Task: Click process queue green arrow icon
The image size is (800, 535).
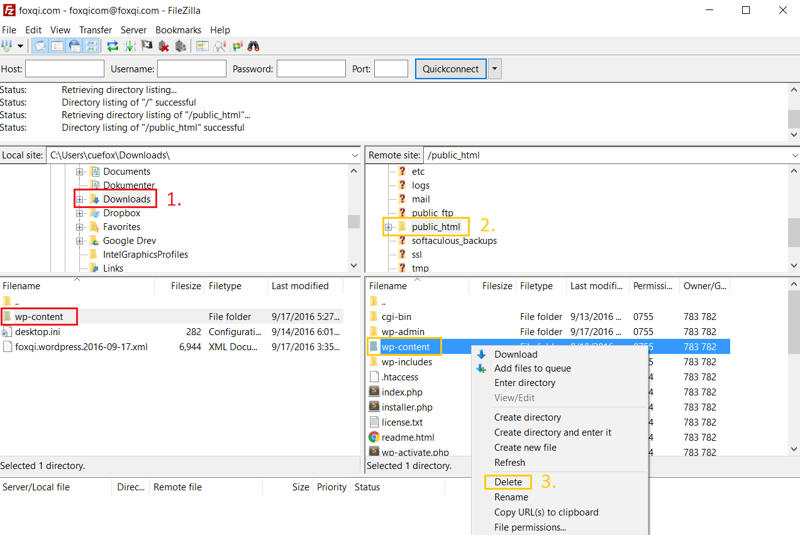Action: tap(130, 46)
